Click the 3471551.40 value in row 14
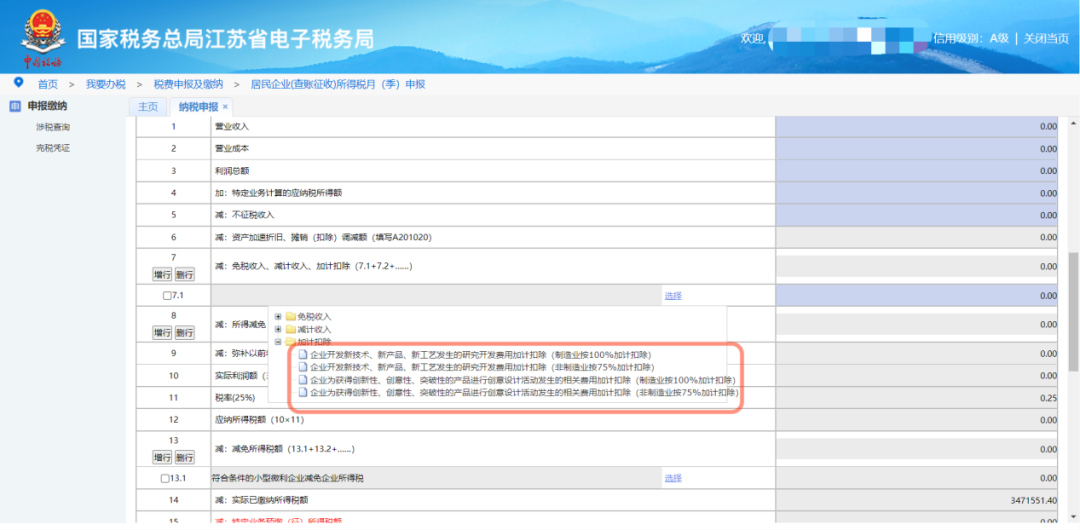Screen dimensions: 1080x530 tap(1032, 500)
